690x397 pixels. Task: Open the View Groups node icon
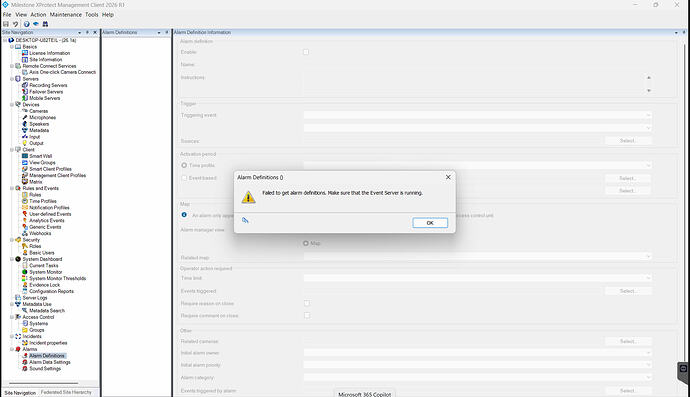(x=25, y=162)
